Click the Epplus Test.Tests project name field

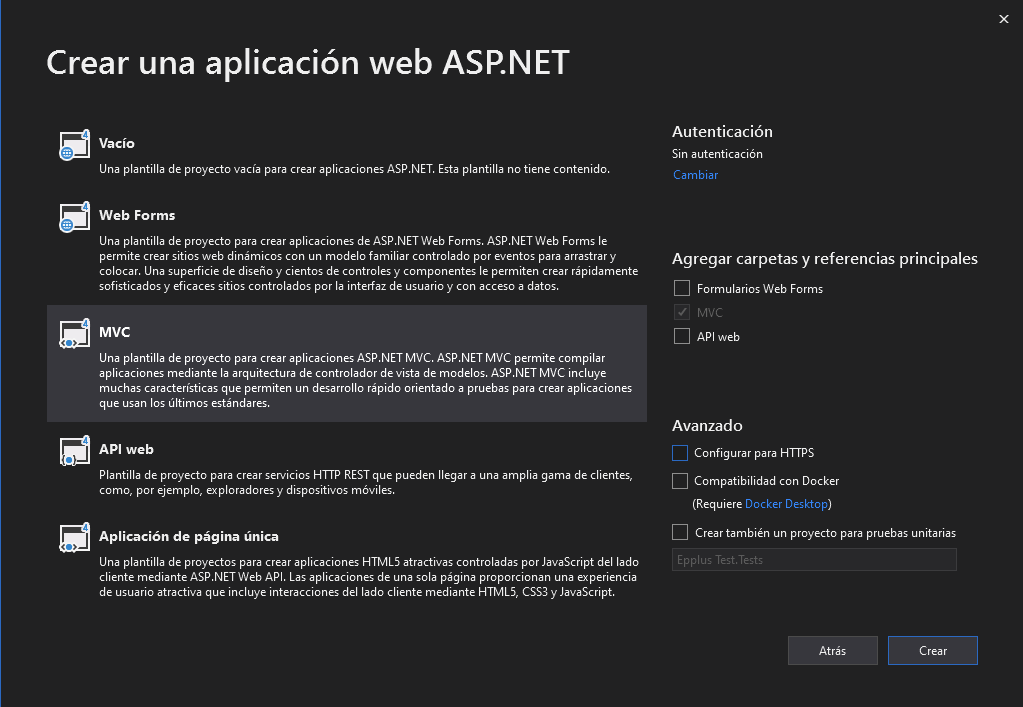click(x=814, y=560)
